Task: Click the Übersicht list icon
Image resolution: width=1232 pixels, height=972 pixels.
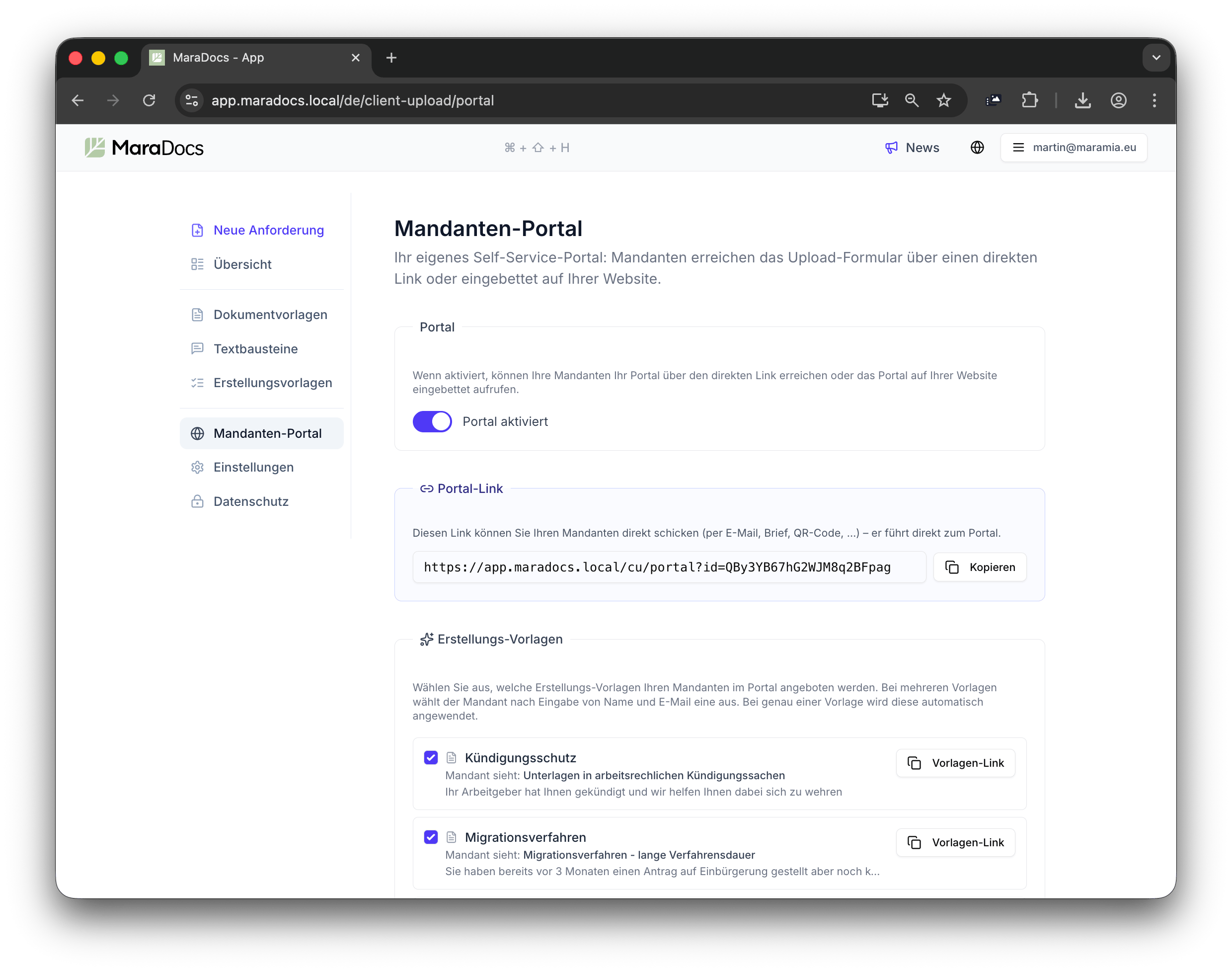Action: (197, 264)
